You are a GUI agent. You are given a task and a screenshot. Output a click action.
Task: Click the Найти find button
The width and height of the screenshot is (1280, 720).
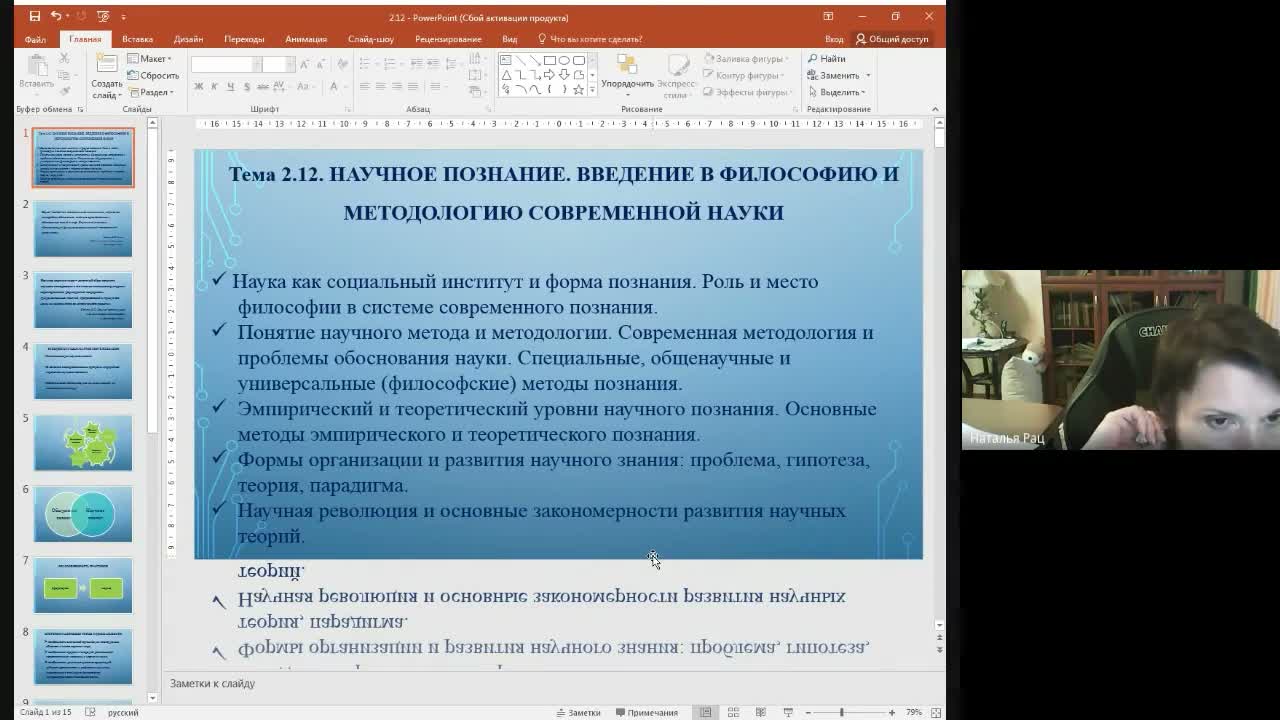(827, 59)
